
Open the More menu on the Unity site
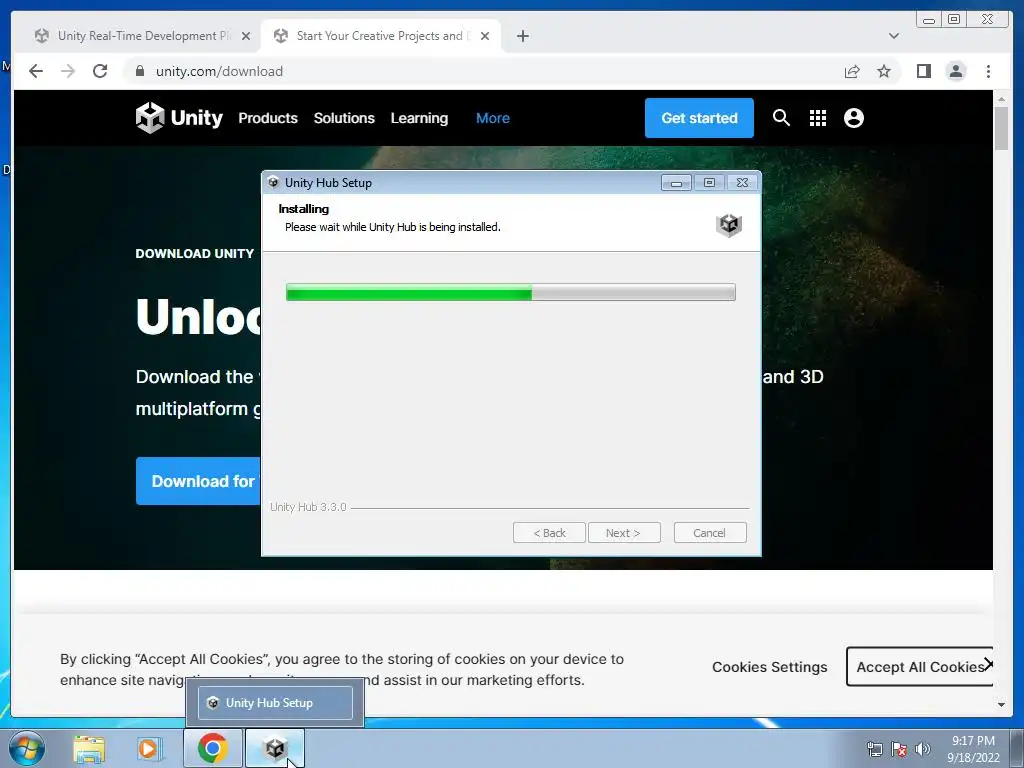(x=492, y=118)
